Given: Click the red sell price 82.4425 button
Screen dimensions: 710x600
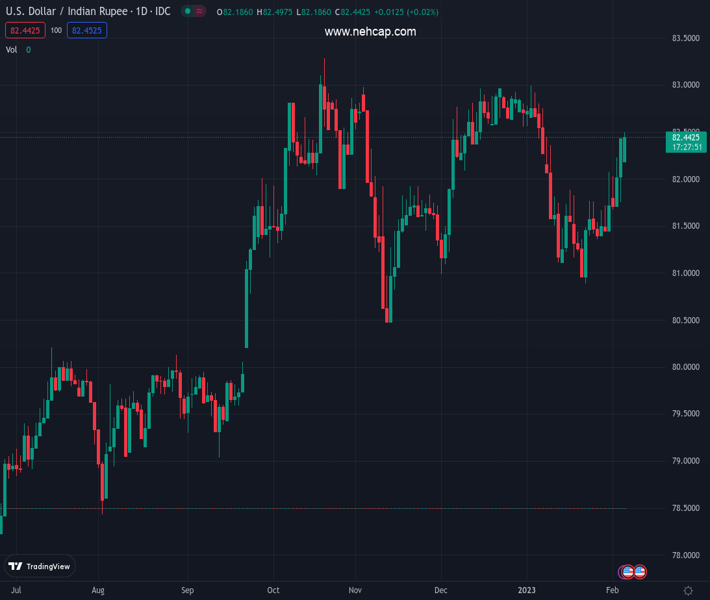Looking at the screenshot, I should [x=24, y=30].
